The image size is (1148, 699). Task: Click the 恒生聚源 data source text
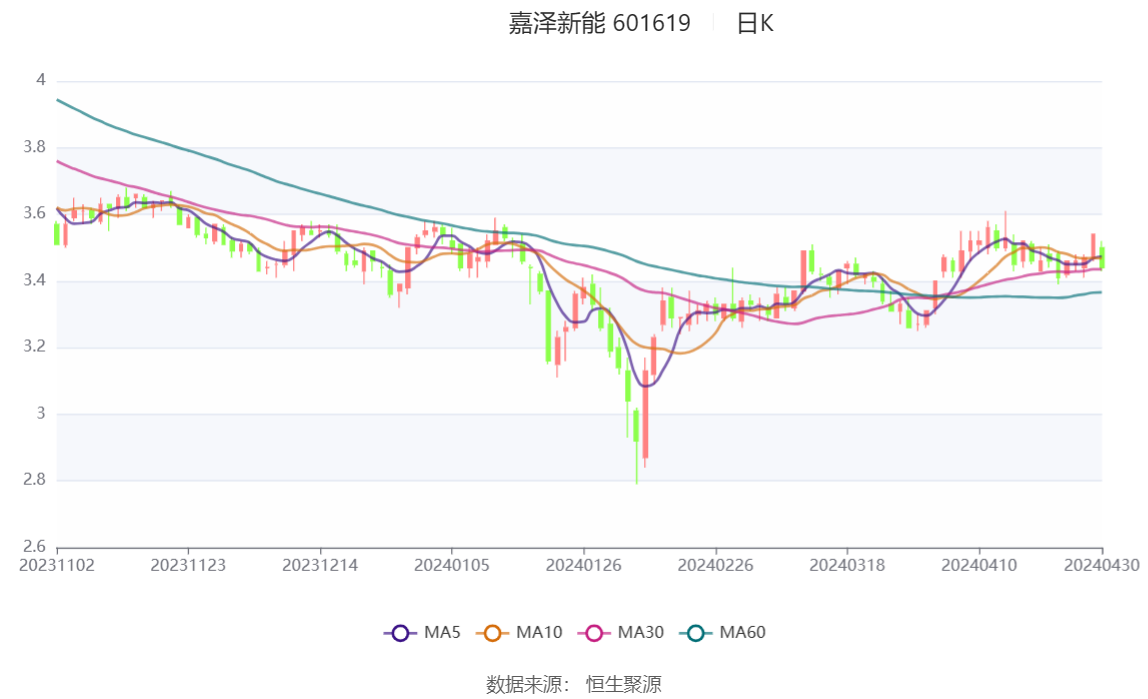point(623,684)
